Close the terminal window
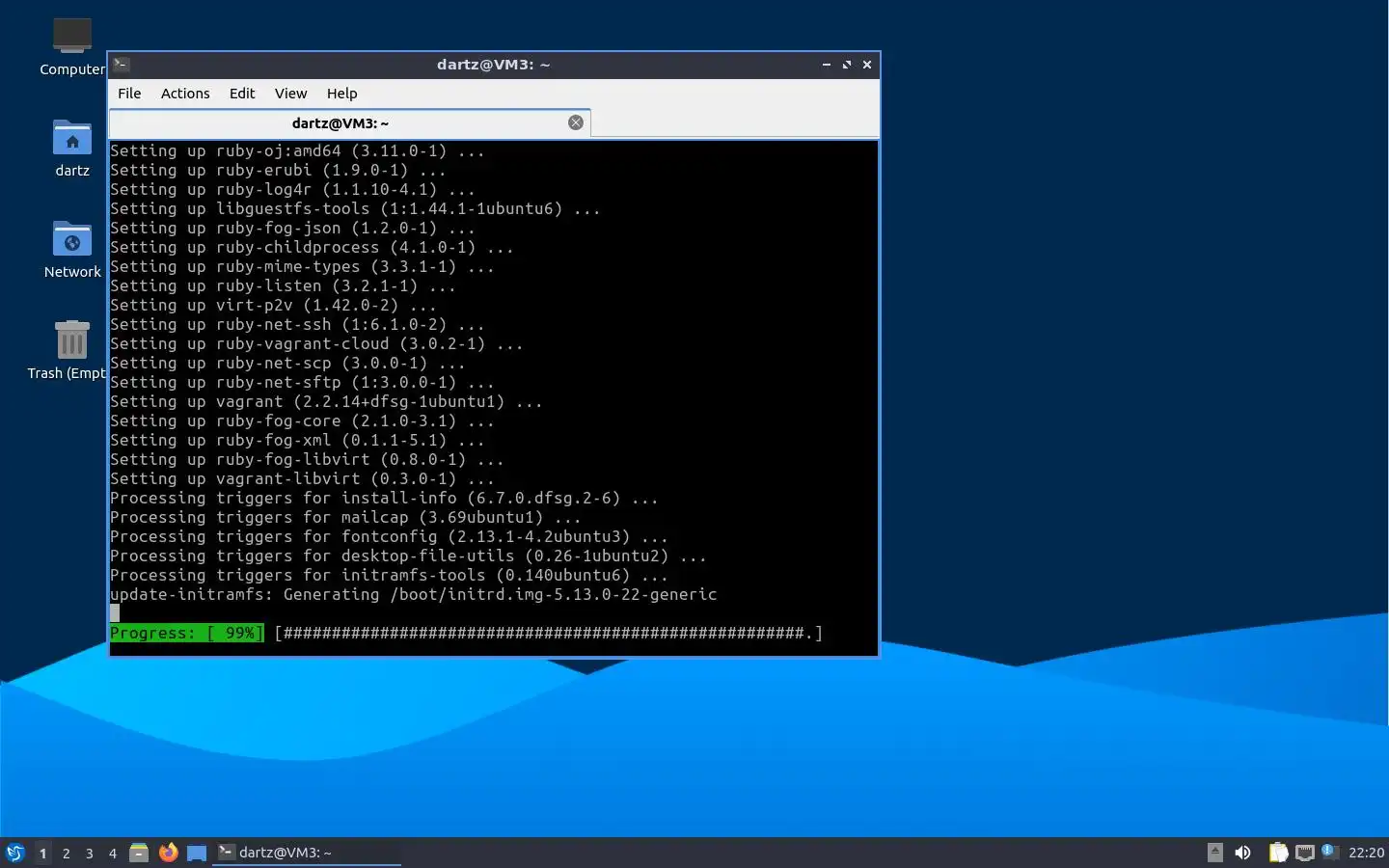This screenshot has width=1389, height=868. [867, 65]
